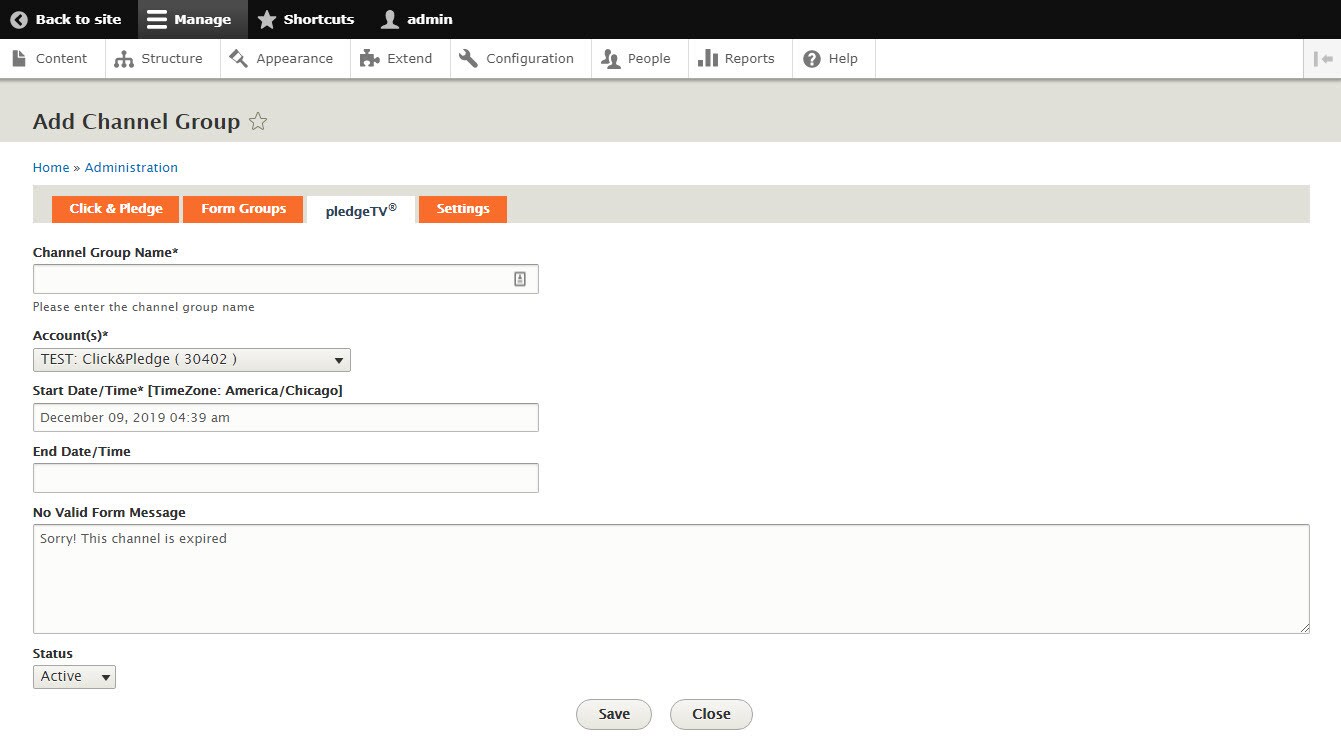Switch to the Settings tab
The height and width of the screenshot is (743, 1341).
[463, 209]
